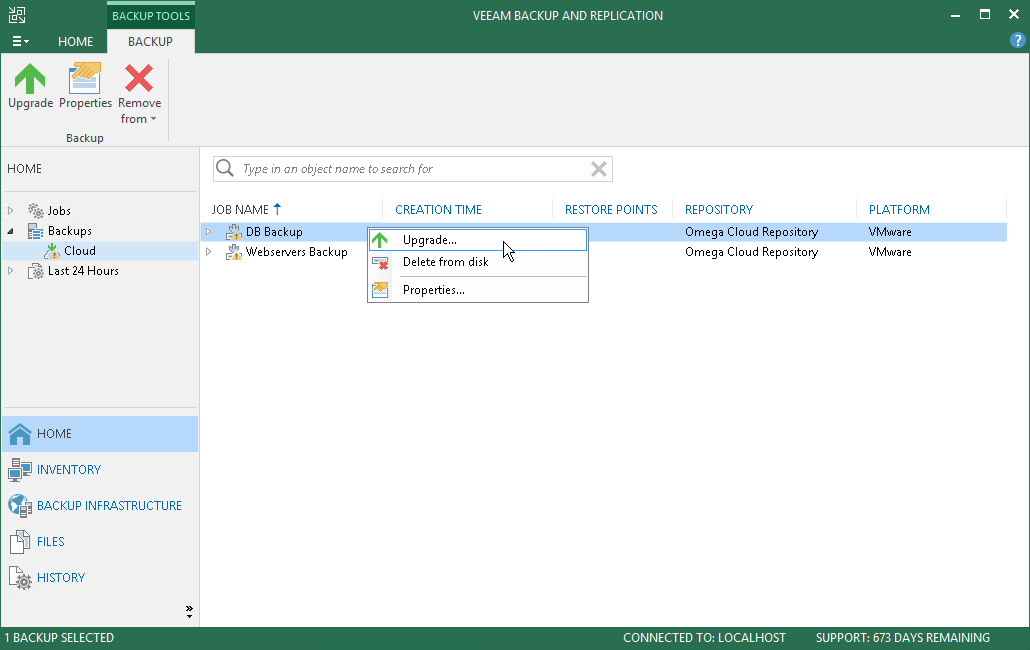1030x650 pixels.
Task: Click VMware platform in DB Backup row
Action: (890, 232)
